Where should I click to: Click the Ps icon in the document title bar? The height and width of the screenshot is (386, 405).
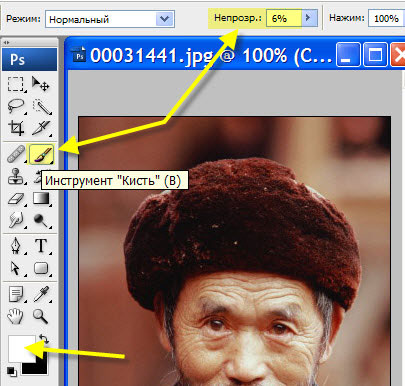(80, 55)
